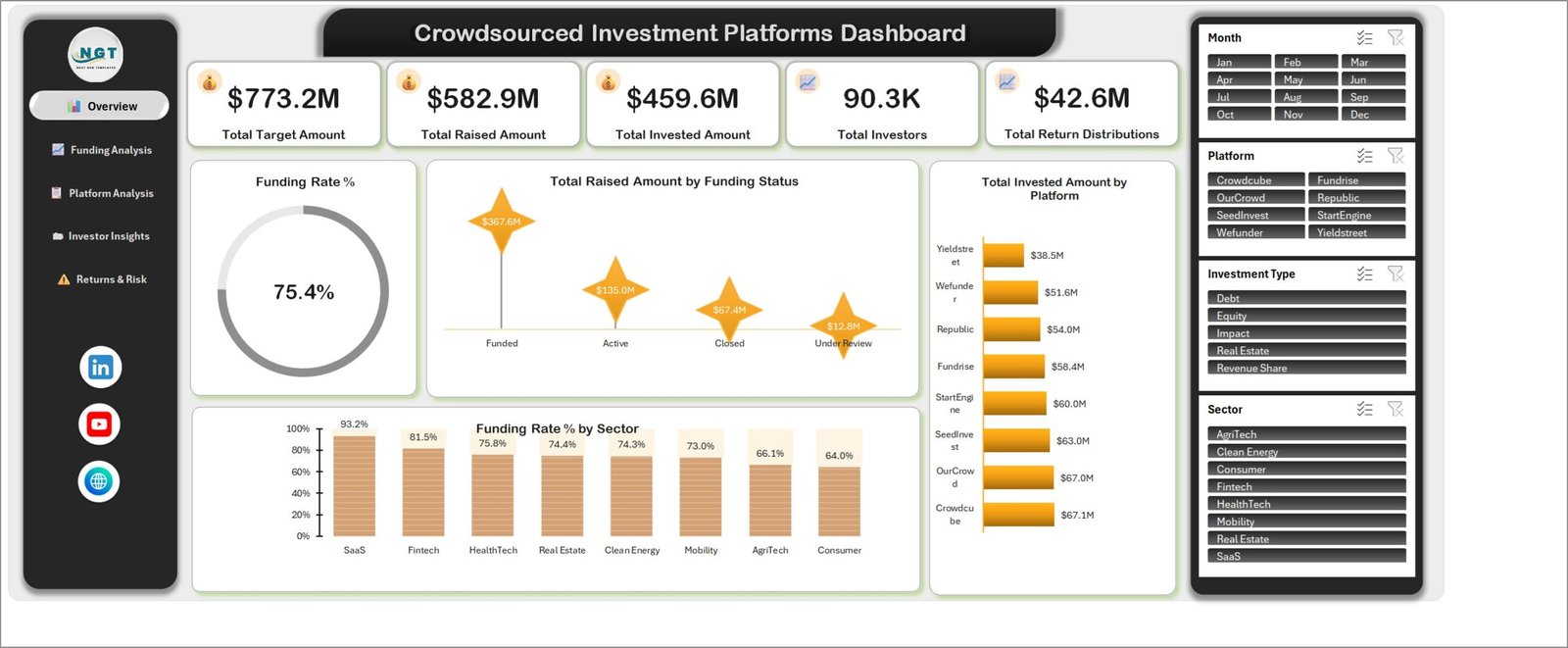Click the dashboard title text

click(x=690, y=33)
